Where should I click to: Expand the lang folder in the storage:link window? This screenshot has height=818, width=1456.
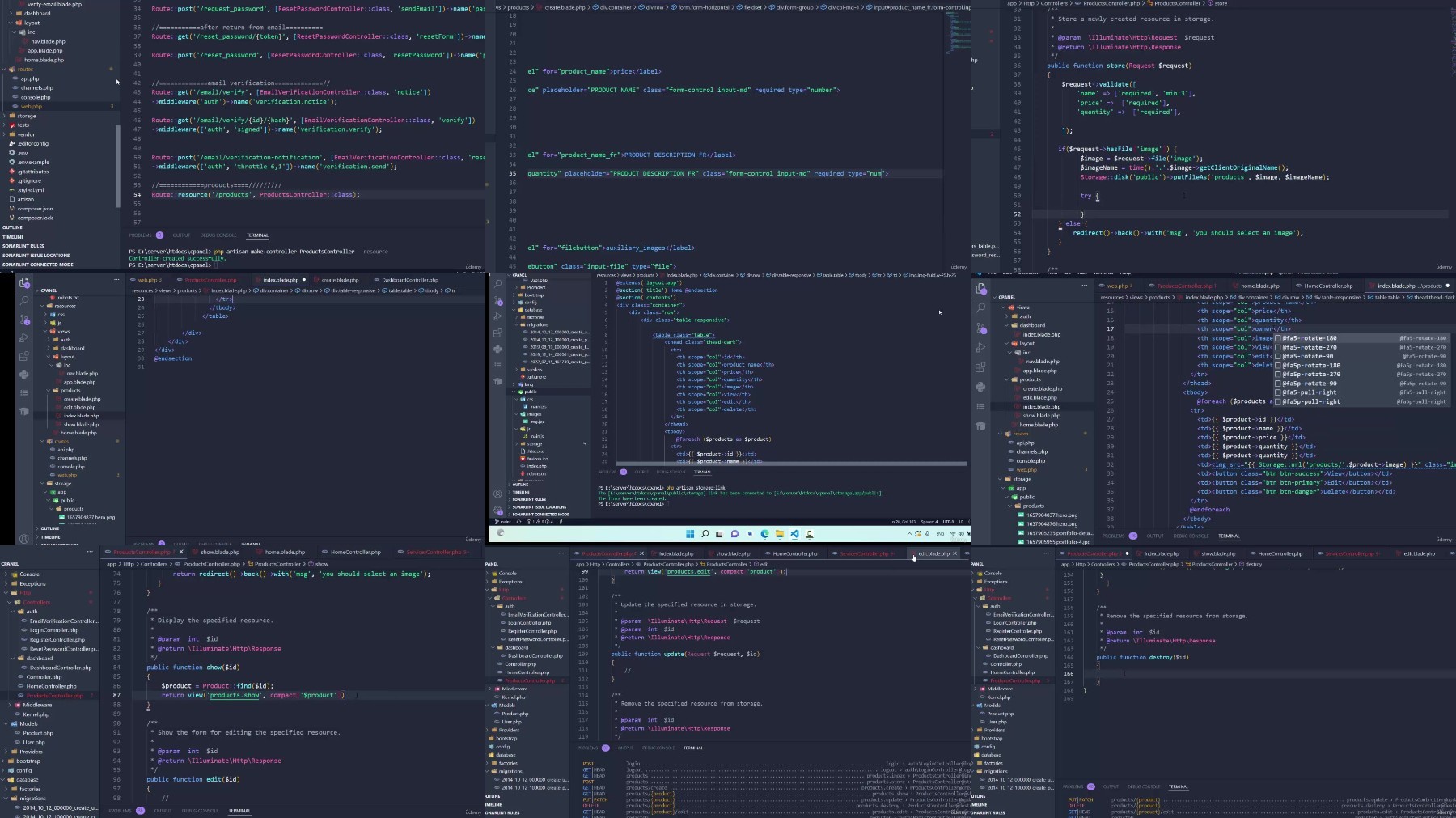point(528,384)
